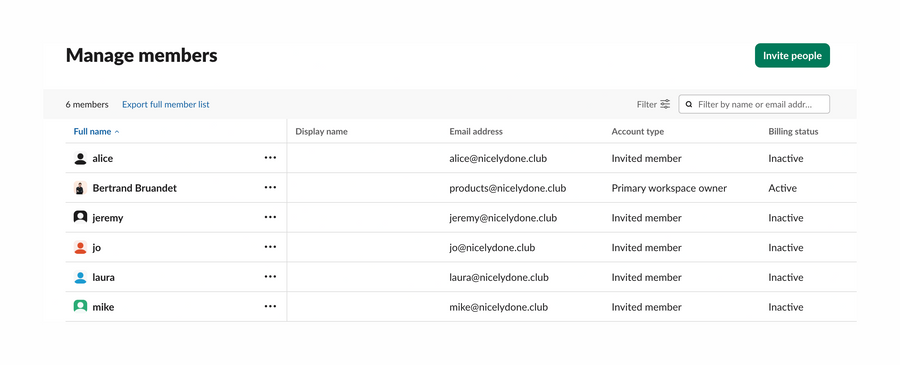Click laura's blue avatar icon
This screenshot has height=365, width=900.
point(80,277)
